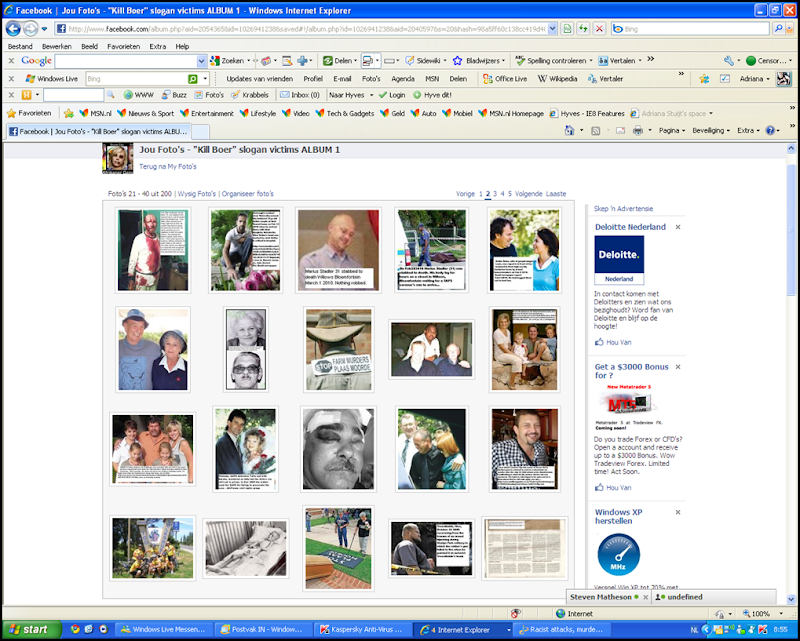Click the red Stop loading icon
800x641 pixels.
click(x=599, y=29)
